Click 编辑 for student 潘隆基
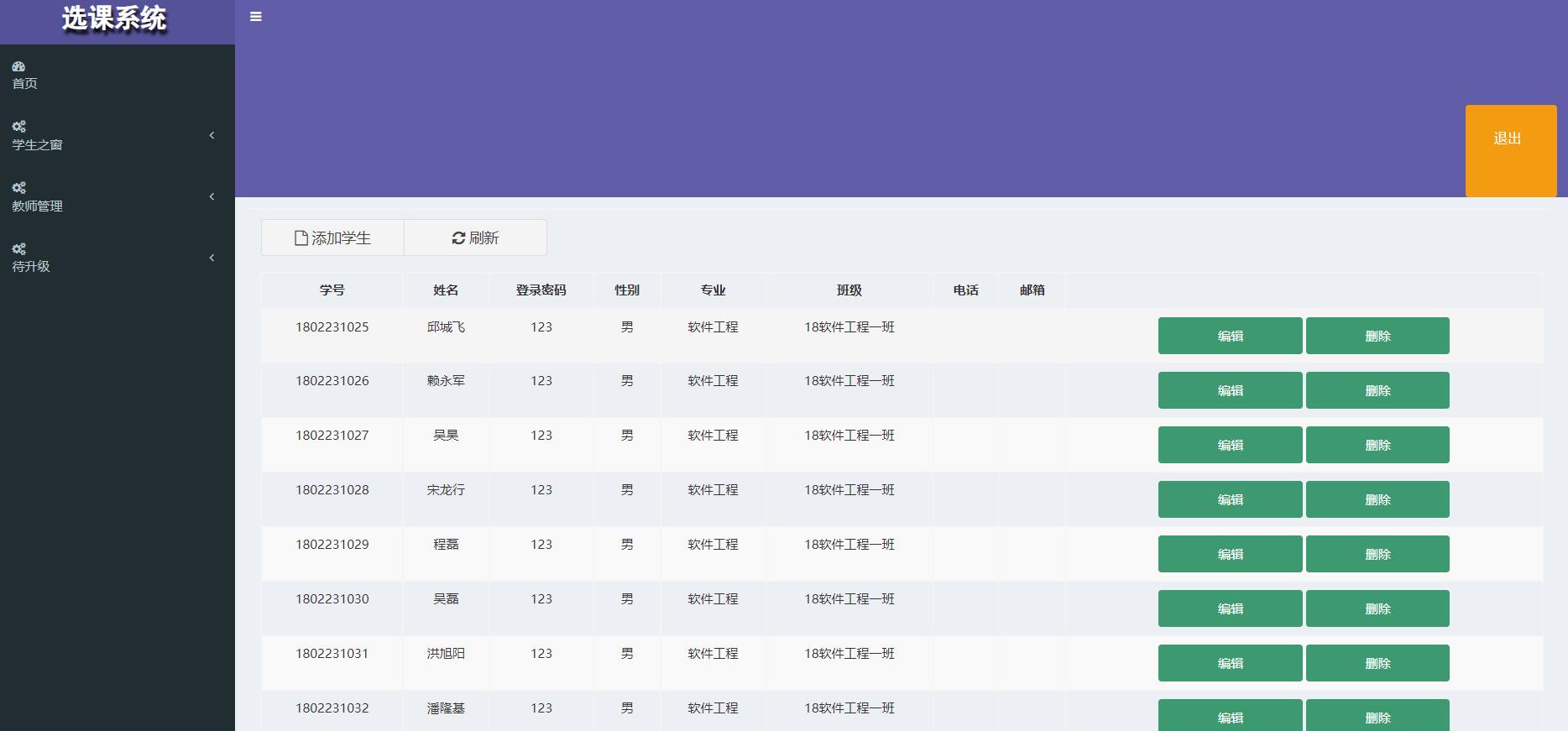Image resolution: width=1568 pixels, height=731 pixels. pos(1231,715)
